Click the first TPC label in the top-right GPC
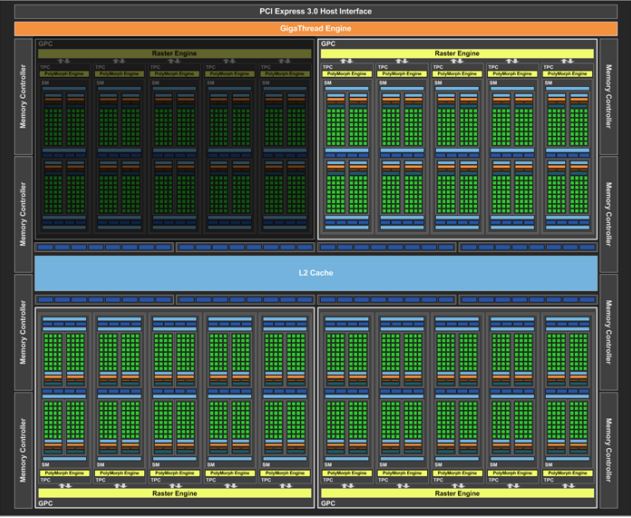This screenshot has width=631, height=518. coord(328,67)
